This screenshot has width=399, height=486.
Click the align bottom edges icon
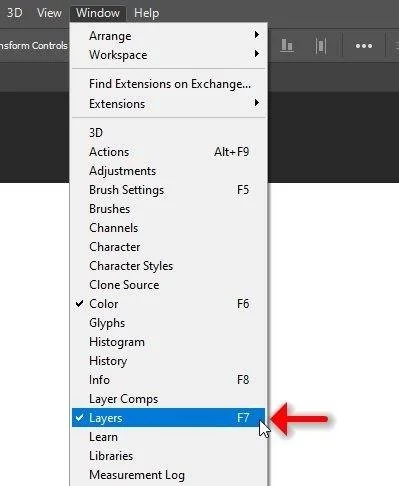click(287, 46)
